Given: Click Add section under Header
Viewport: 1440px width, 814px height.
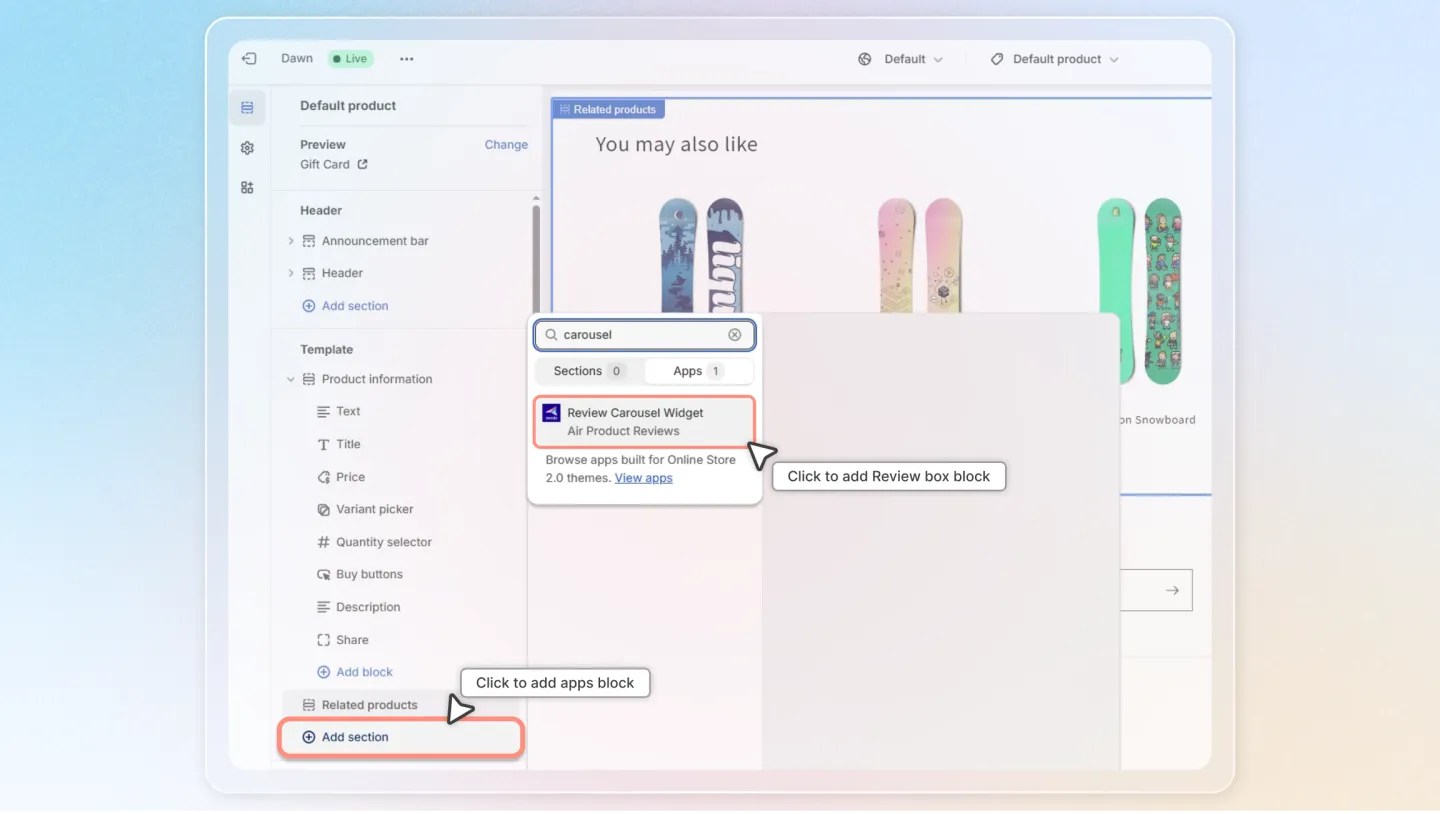Looking at the screenshot, I should pyautogui.click(x=345, y=306).
